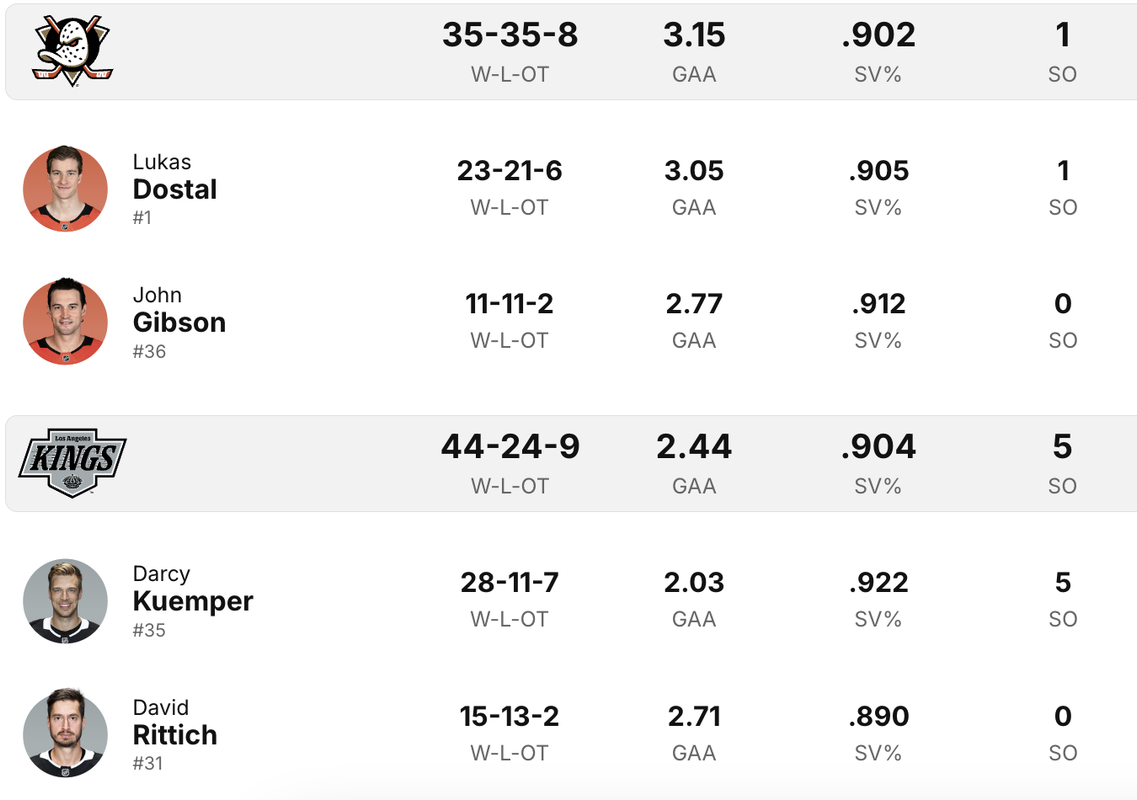
Task: Click the Gibson player name link
Action: pos(179,322)
